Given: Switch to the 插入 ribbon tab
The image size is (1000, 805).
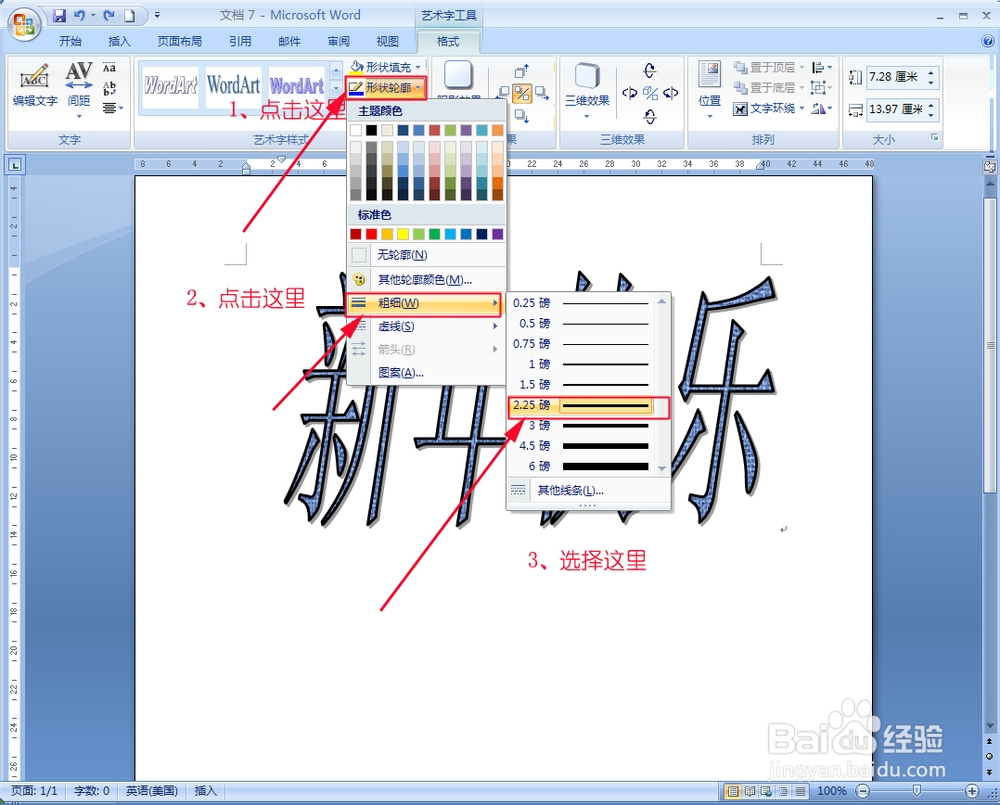Looking at the screenshot, I should pyautogui.click(x=118, y=41).
